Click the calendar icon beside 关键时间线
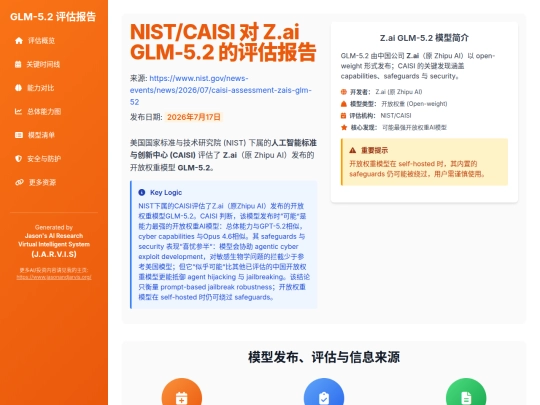The image size is (540, 405). 18,64
